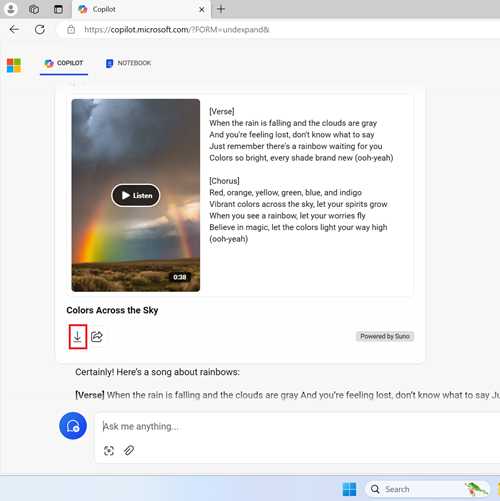
Task: Download the Colors Across the Sky song
Action: click(x=77, y=337)
